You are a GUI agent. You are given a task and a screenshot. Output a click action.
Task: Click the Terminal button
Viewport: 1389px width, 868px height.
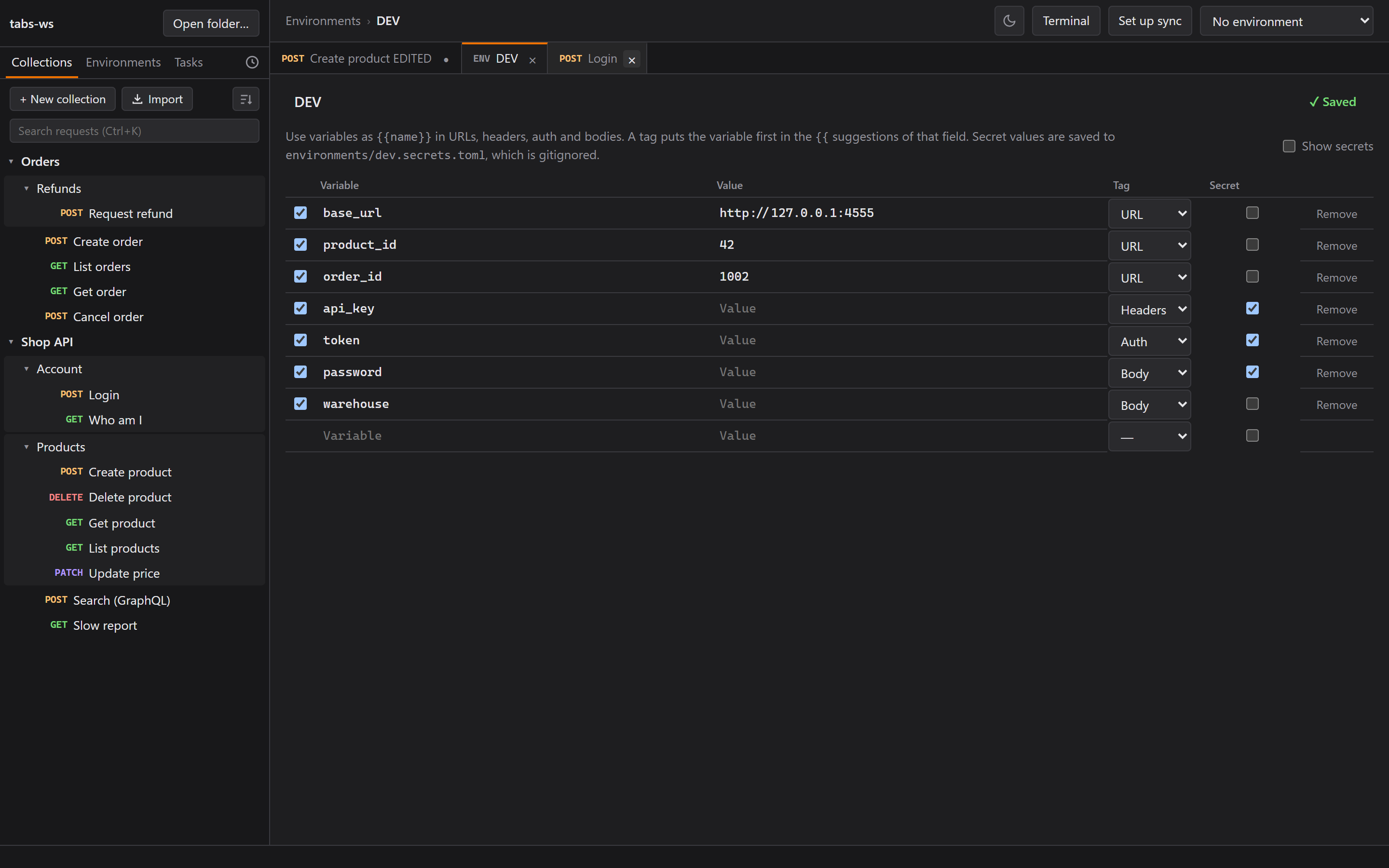pyautogui.click(x=1066, y=21)
